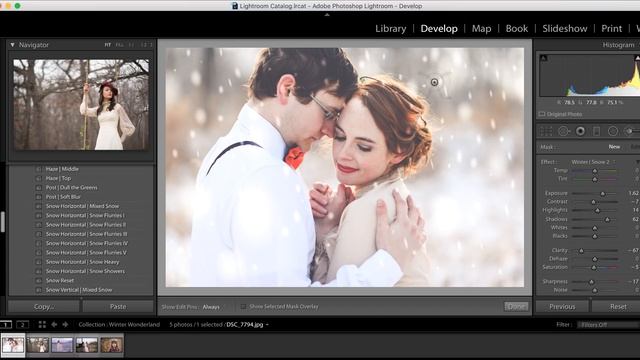This screenshot has height=360, width=640.
Task: Open DSC_7794.jpg filename dropdown arrow
Action: pos(267,325)
